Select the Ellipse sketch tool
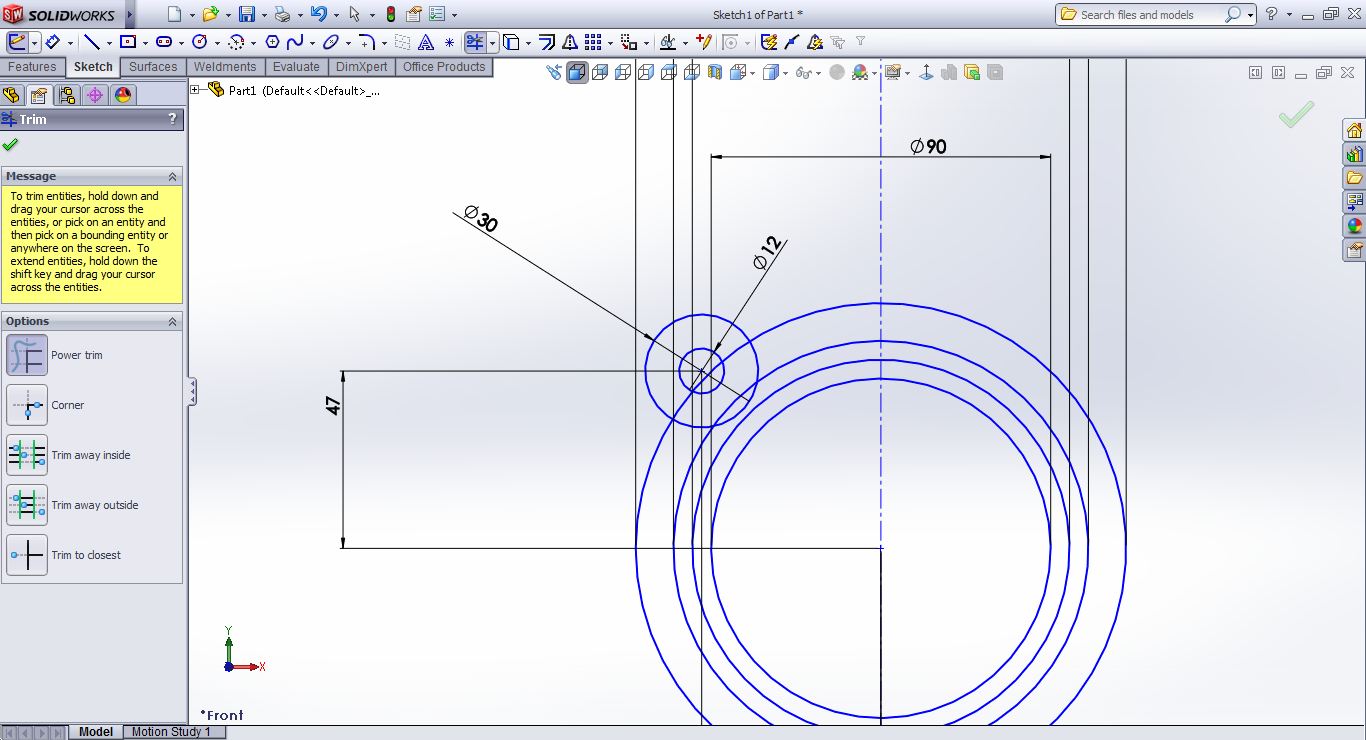Viewport: 1366px width, 740px height. pos(332,41)
